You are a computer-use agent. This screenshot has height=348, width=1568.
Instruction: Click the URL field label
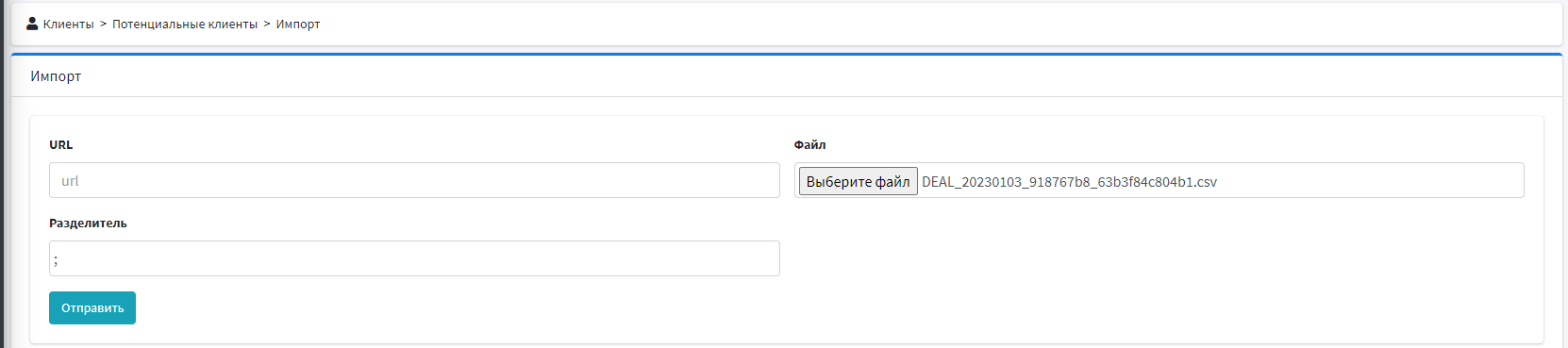(x=60, y=144)
